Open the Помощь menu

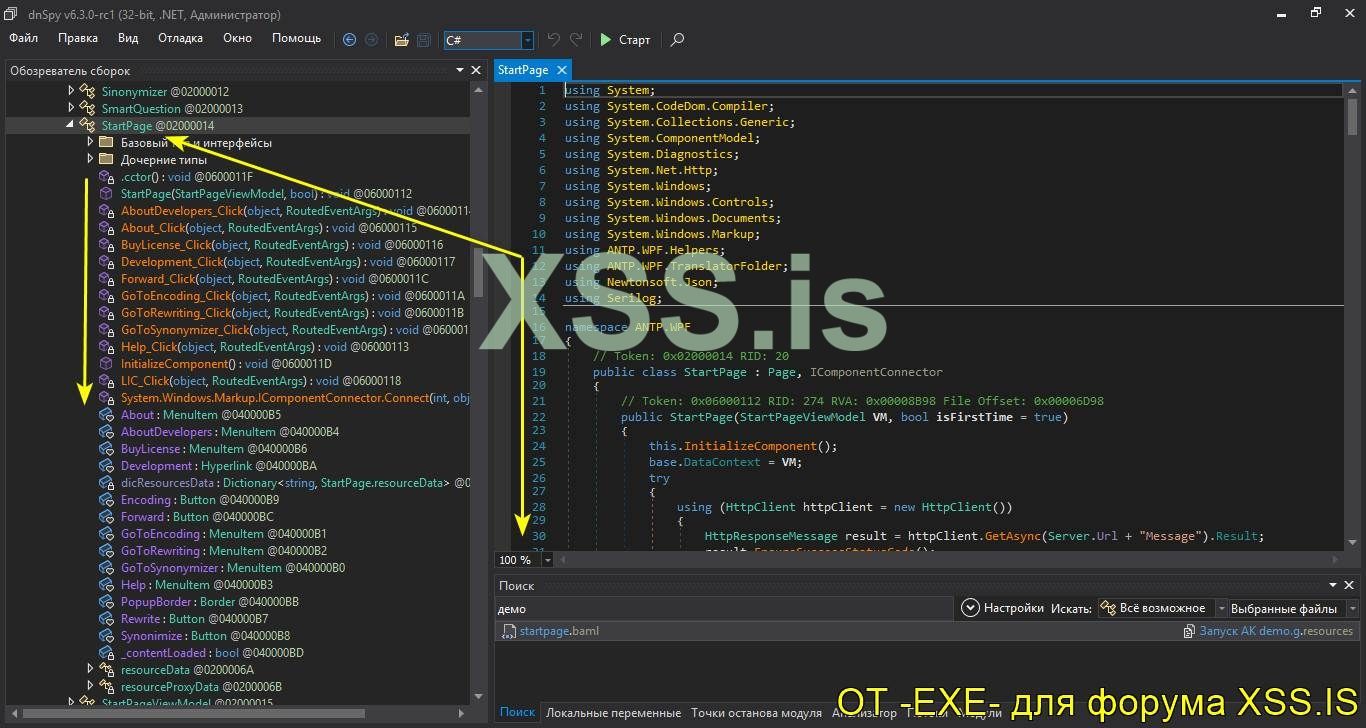click(297, 38)
